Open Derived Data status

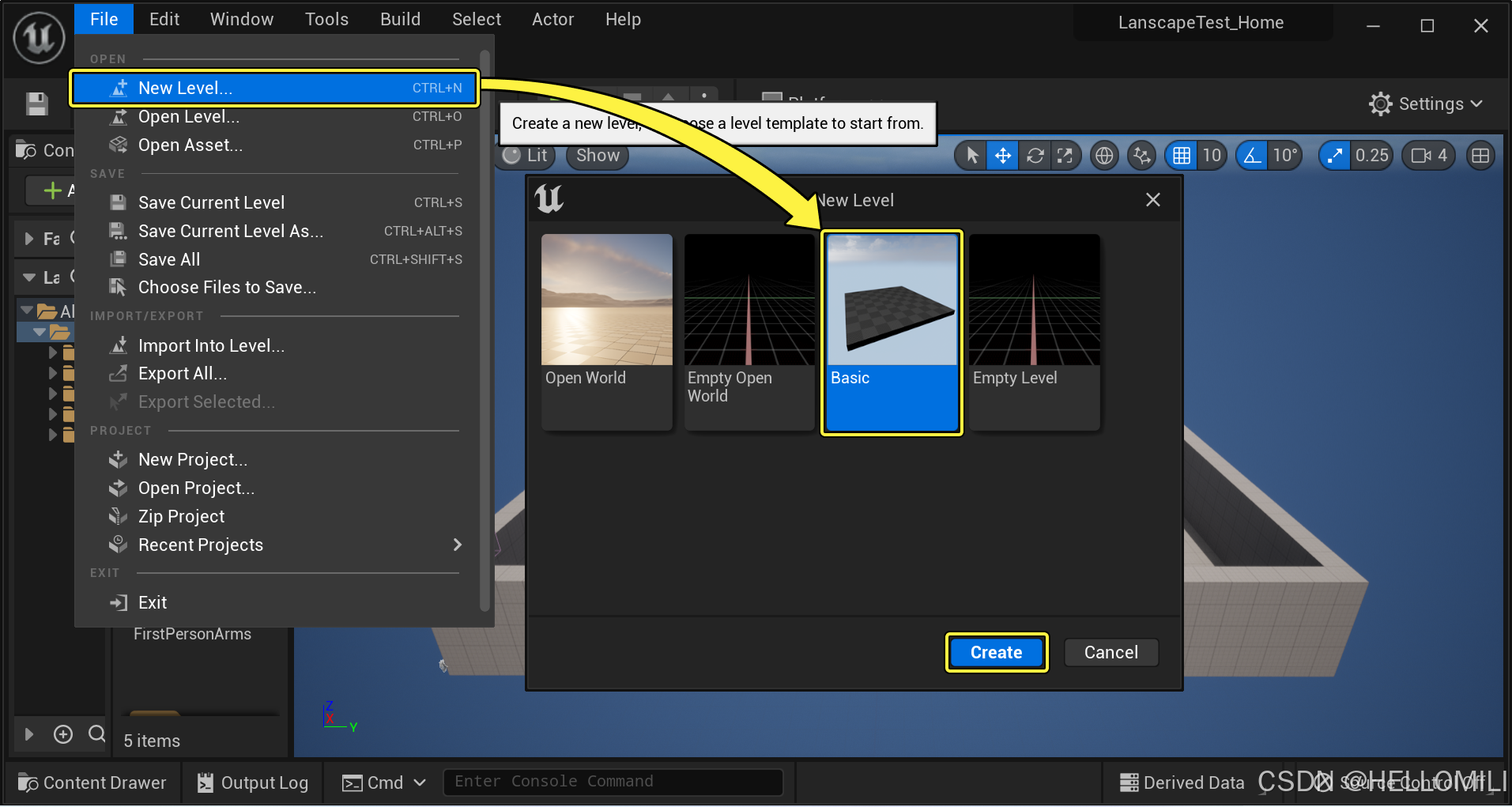click(1182, 782)
